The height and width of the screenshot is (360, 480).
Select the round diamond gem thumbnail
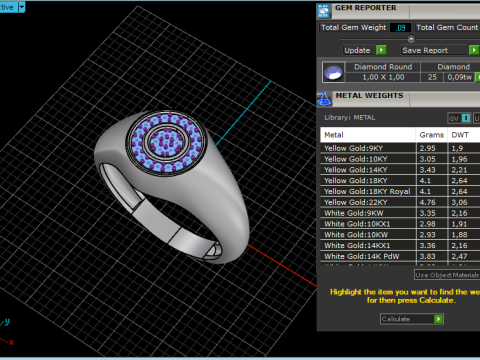pos(333,72)
